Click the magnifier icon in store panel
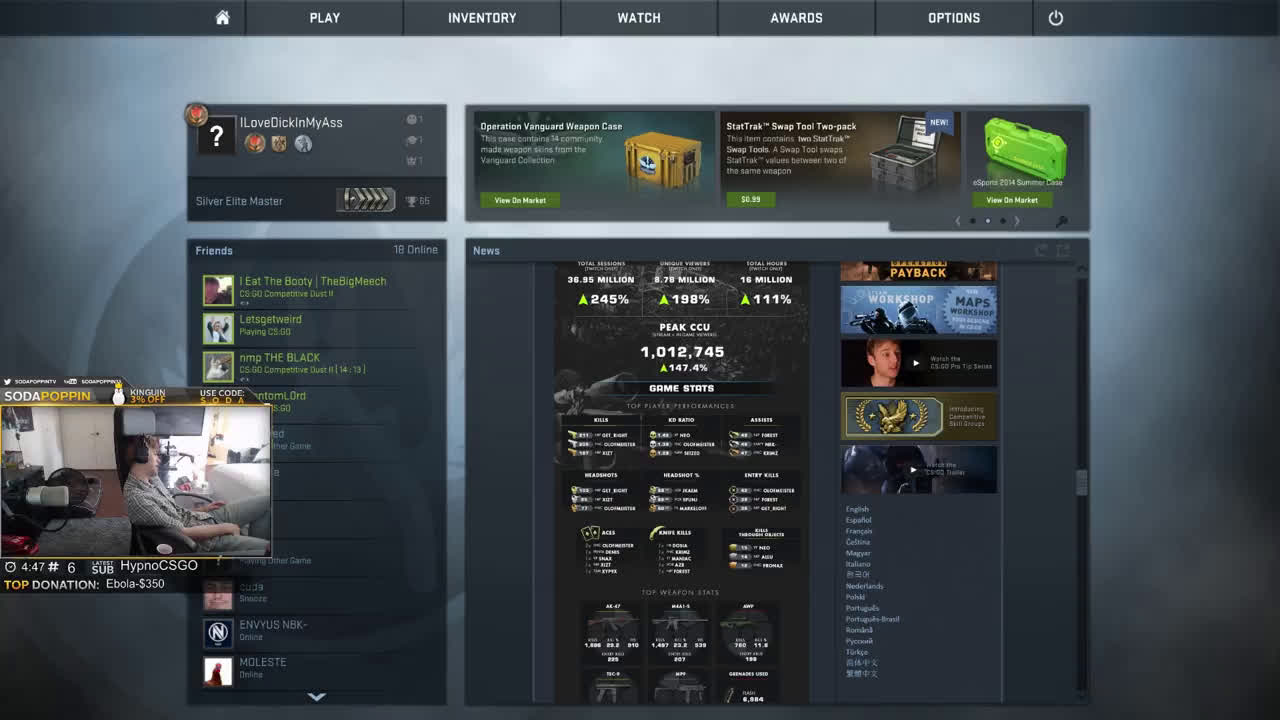1280x720 pixels. tap(1062, 221)
